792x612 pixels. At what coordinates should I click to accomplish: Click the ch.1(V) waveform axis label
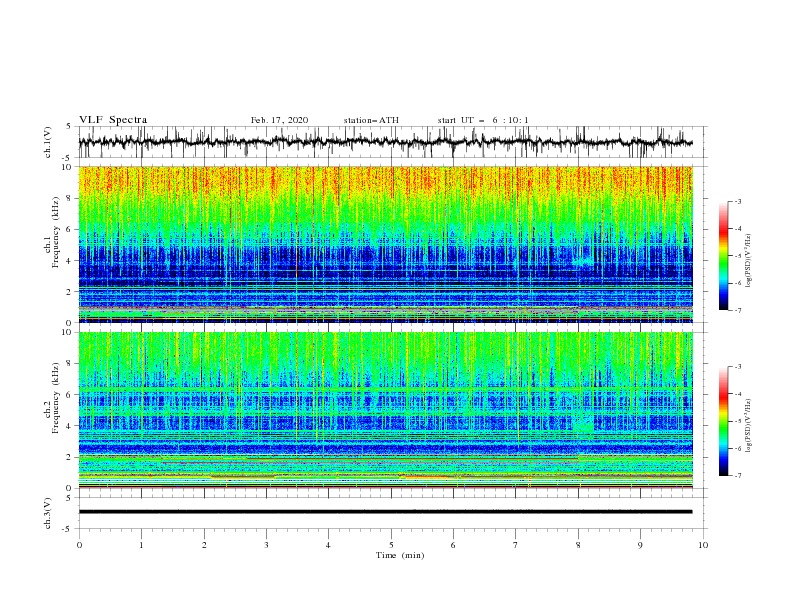[x=48, y=142]
